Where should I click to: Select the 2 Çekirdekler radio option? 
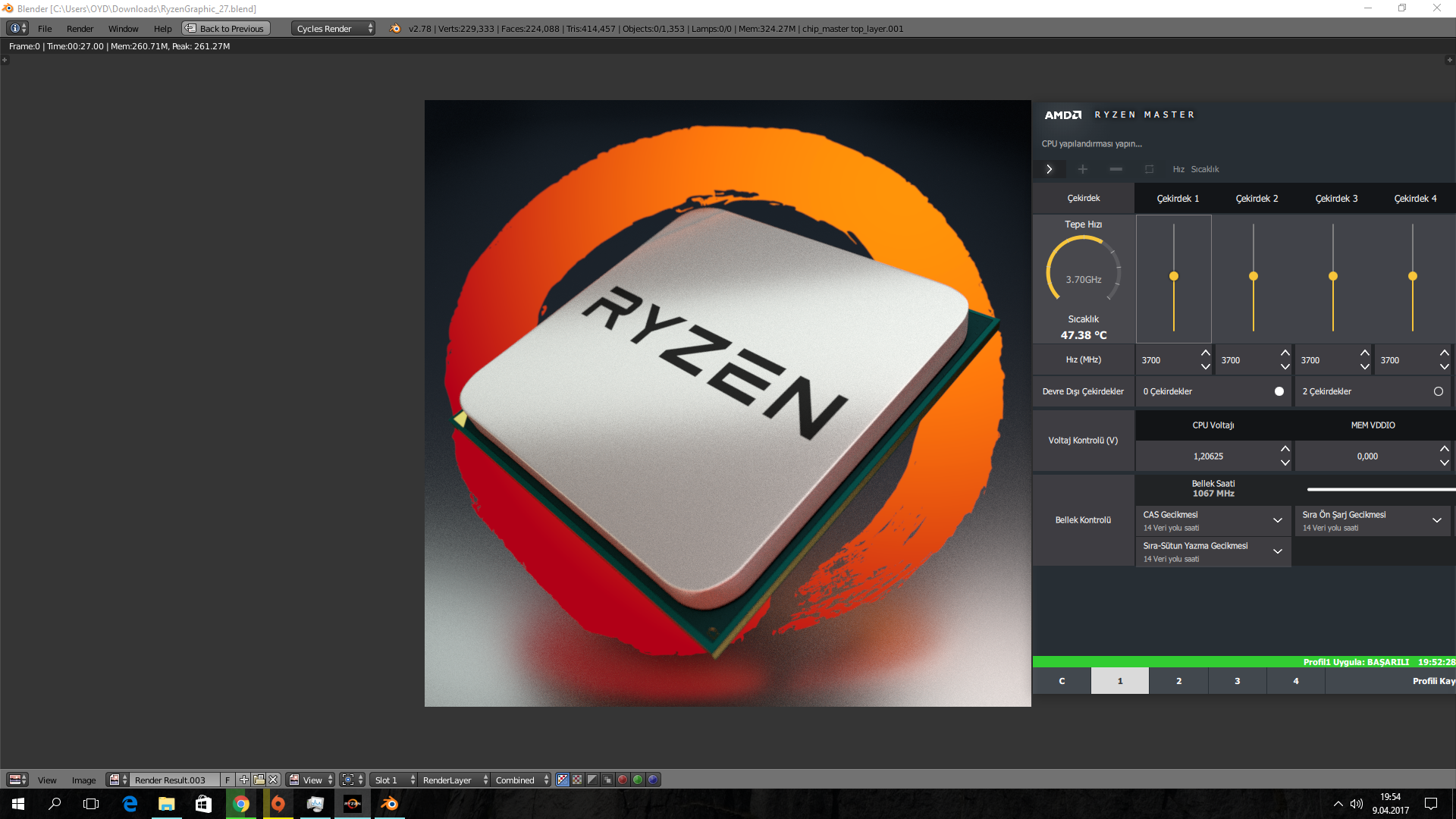tap(1439, 391)
